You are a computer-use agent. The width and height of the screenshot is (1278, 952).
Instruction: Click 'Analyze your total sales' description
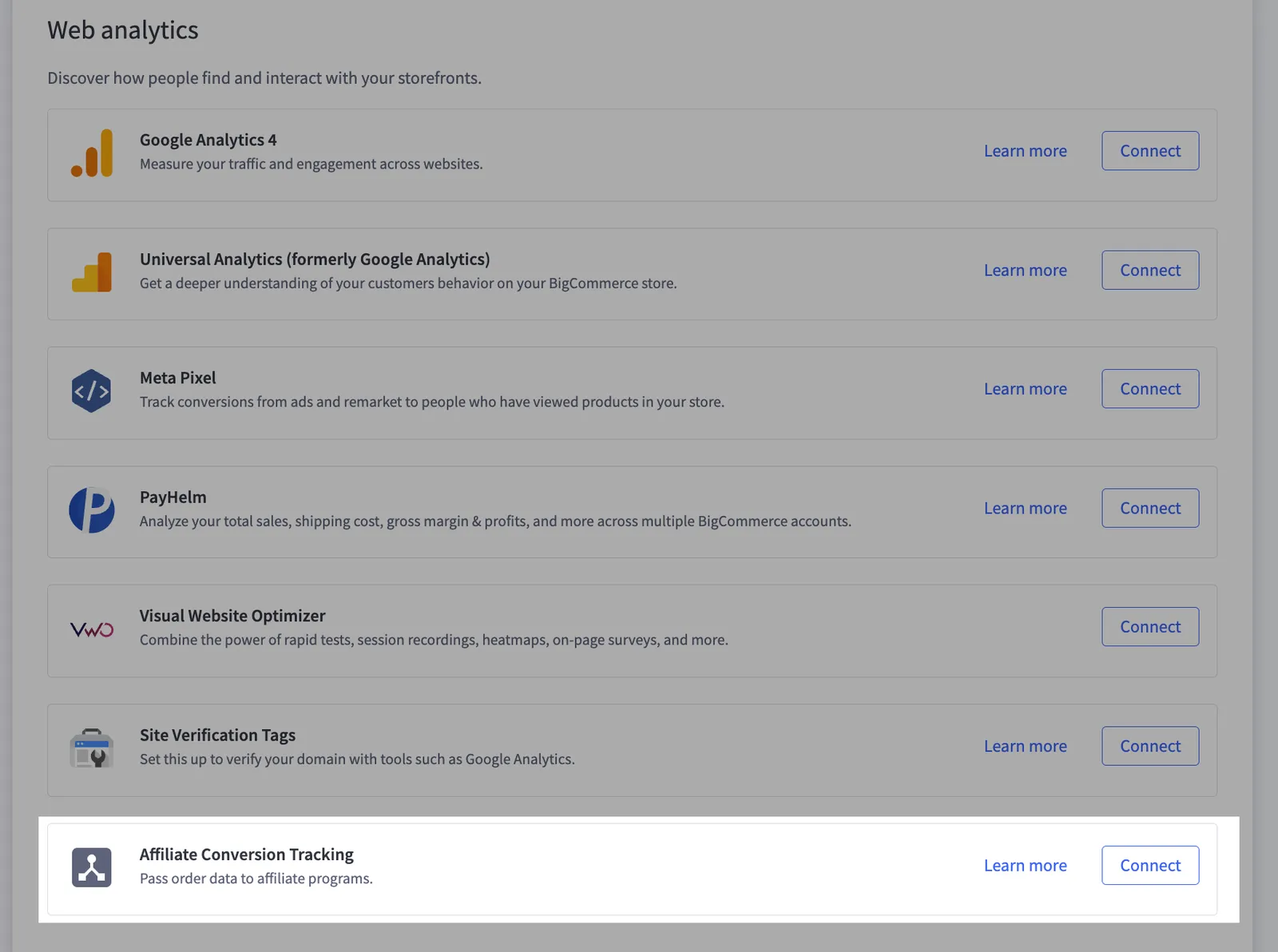[495, 522]
